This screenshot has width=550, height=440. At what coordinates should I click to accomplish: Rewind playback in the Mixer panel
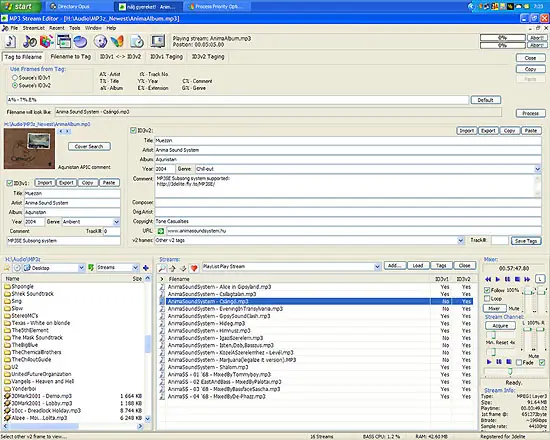(x=488, y=279)
